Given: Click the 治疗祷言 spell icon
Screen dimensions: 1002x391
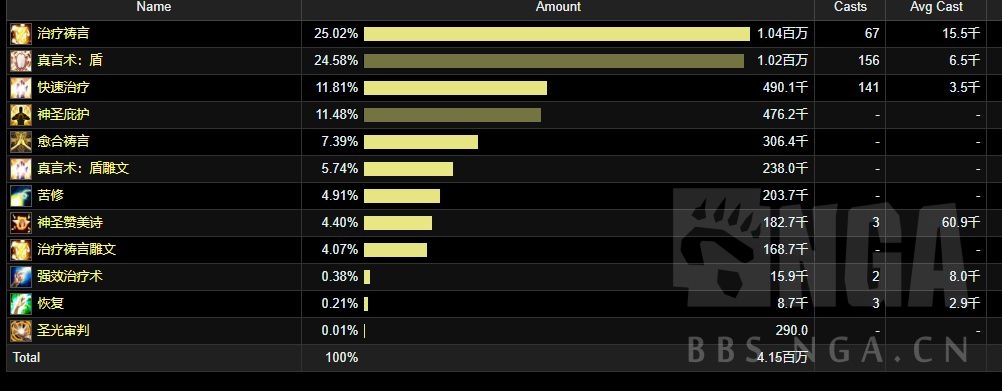Looking at the screenshot, I should (20, 34).
